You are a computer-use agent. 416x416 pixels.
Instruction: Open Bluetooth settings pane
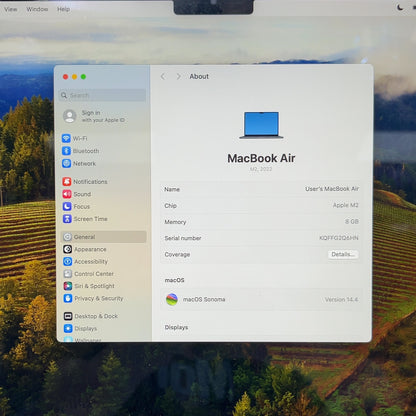tap(81, 151)
